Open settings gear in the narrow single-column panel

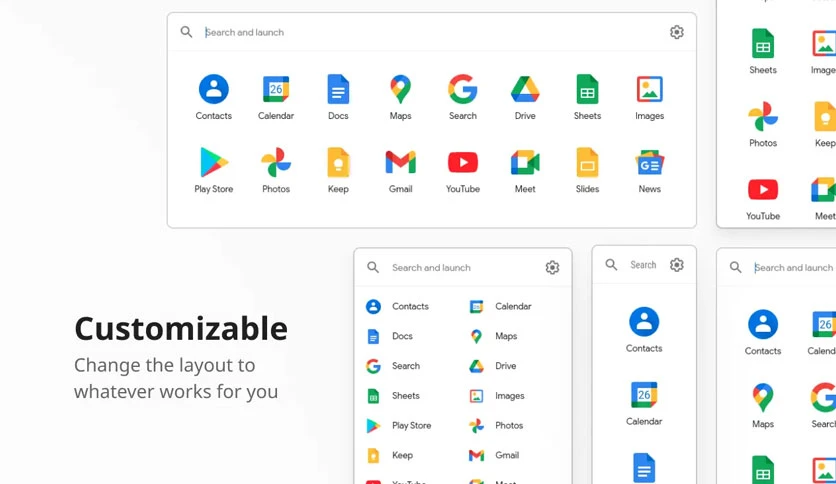tap(677, 264)
